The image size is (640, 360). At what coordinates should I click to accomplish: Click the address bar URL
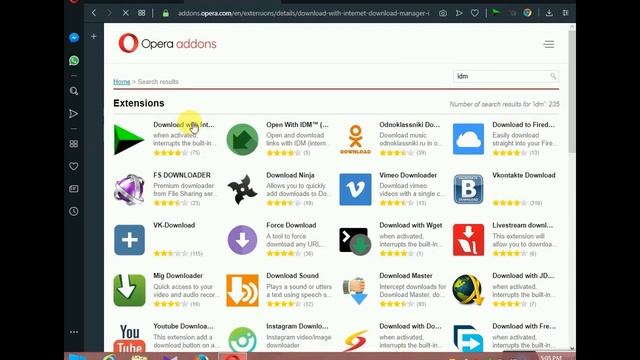303,13
